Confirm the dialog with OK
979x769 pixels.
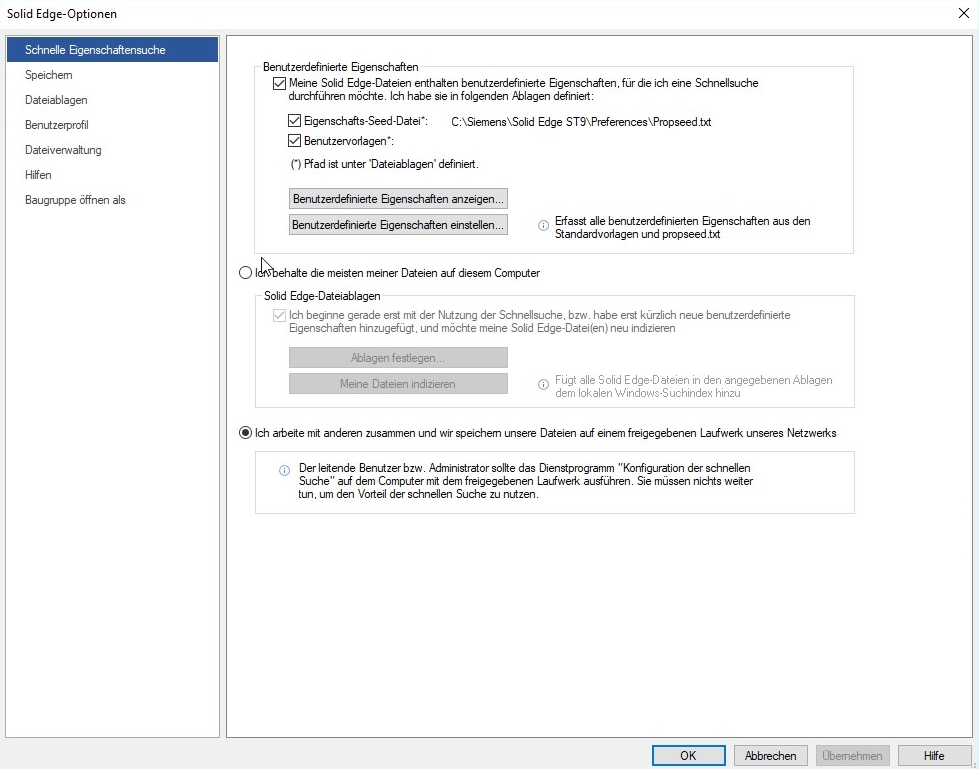click(689, 755)
